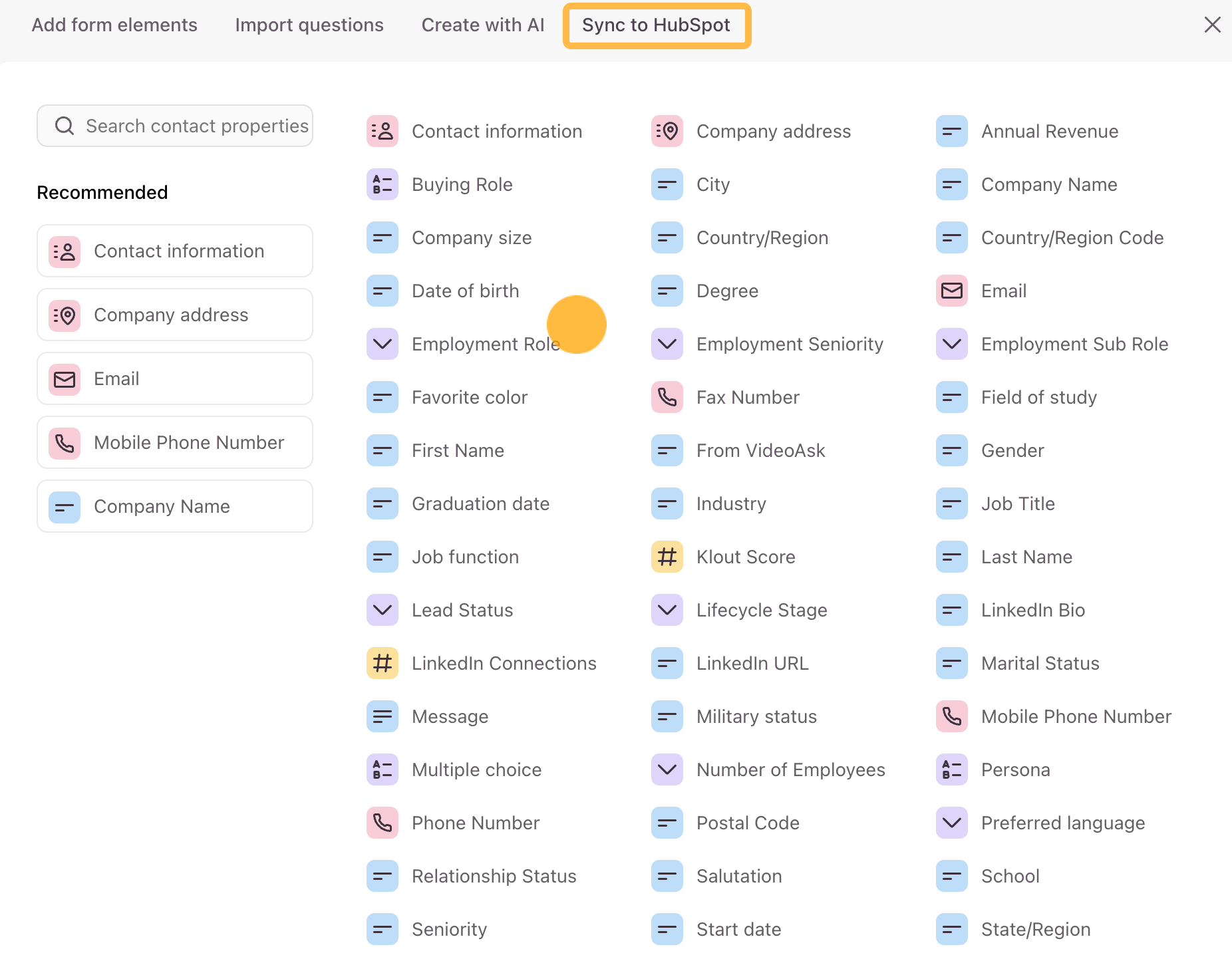Add recommended Email field
Viewport: 1232px width, 963px height.
coord(175,378)
